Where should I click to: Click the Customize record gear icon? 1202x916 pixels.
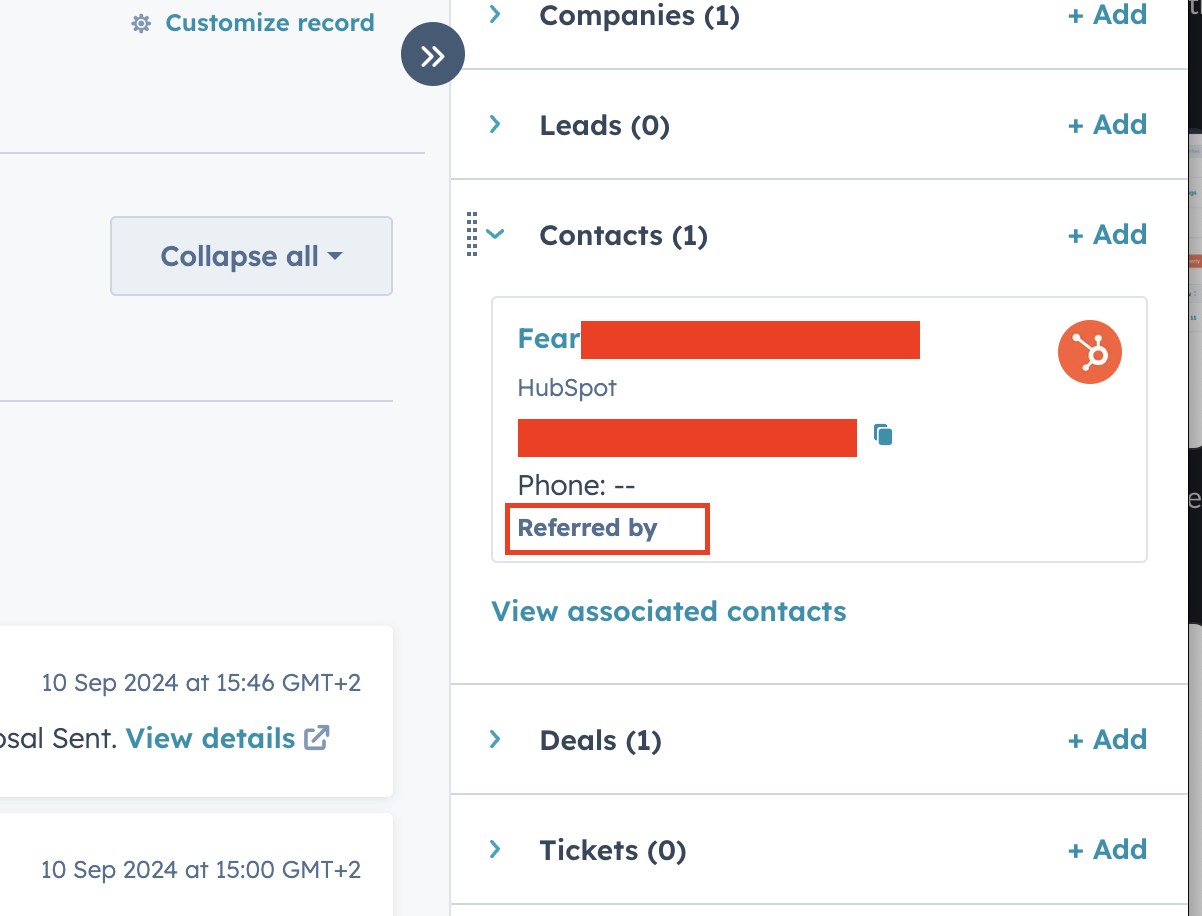[x=140, y=22]
